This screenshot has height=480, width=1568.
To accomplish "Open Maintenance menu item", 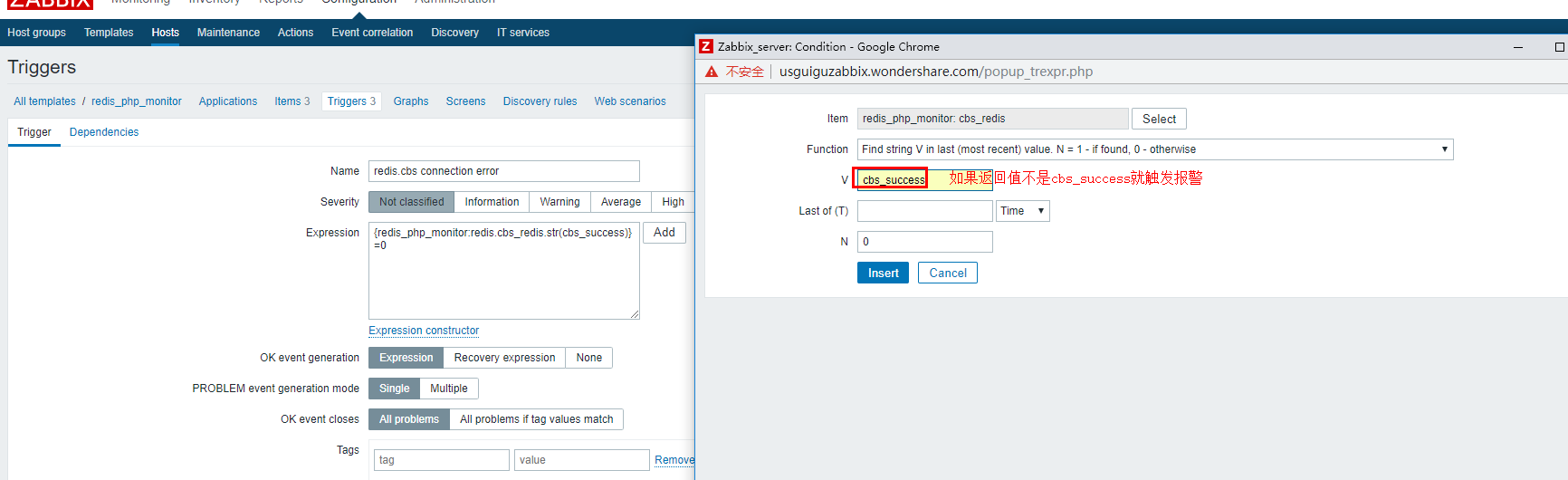I will pyautogui.click(x=228, y=33).
